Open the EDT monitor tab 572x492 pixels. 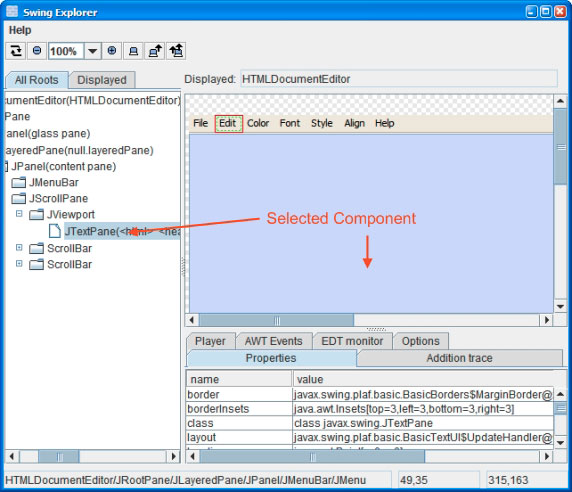coord(352,341)
